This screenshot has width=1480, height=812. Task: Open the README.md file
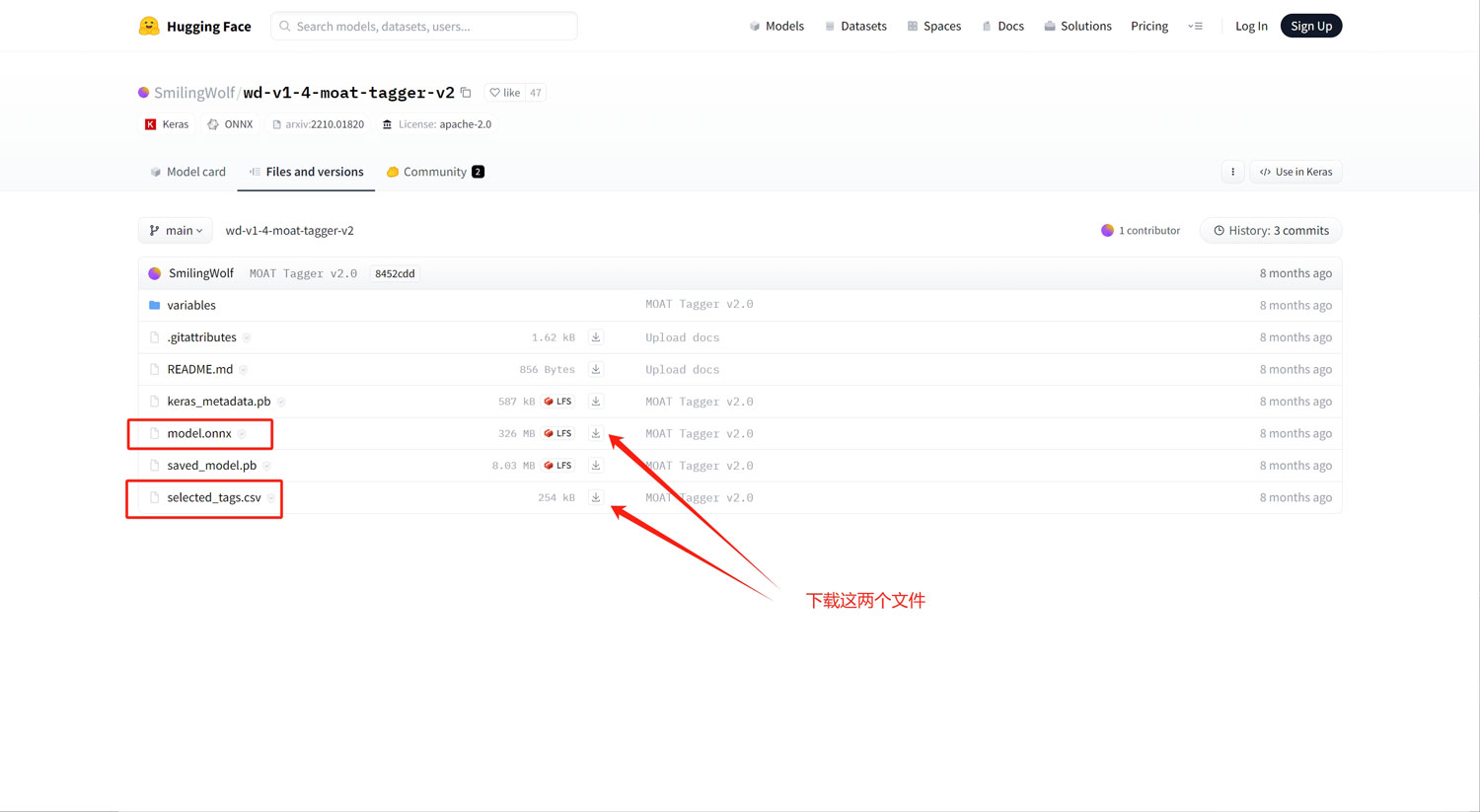coord(200,369)
